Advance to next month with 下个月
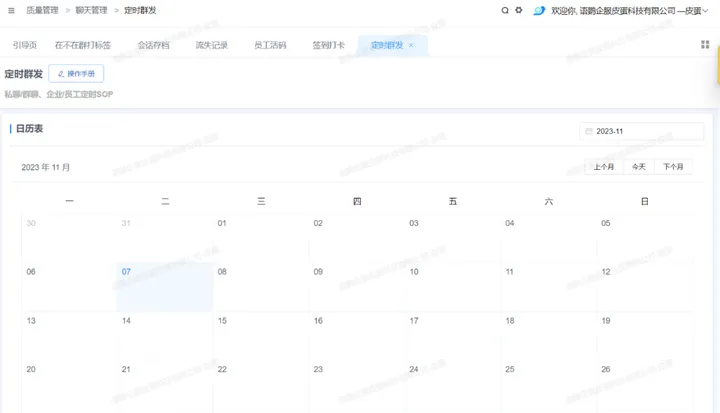 coord(674,167)
